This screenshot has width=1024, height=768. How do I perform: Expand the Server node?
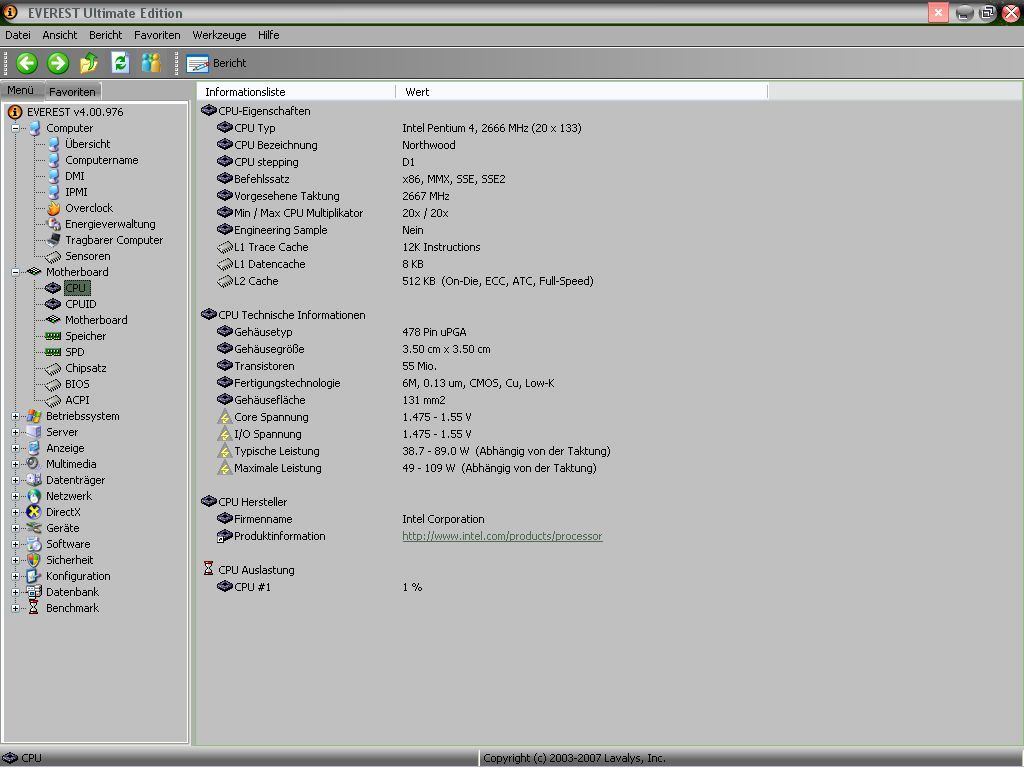[15, 432]
